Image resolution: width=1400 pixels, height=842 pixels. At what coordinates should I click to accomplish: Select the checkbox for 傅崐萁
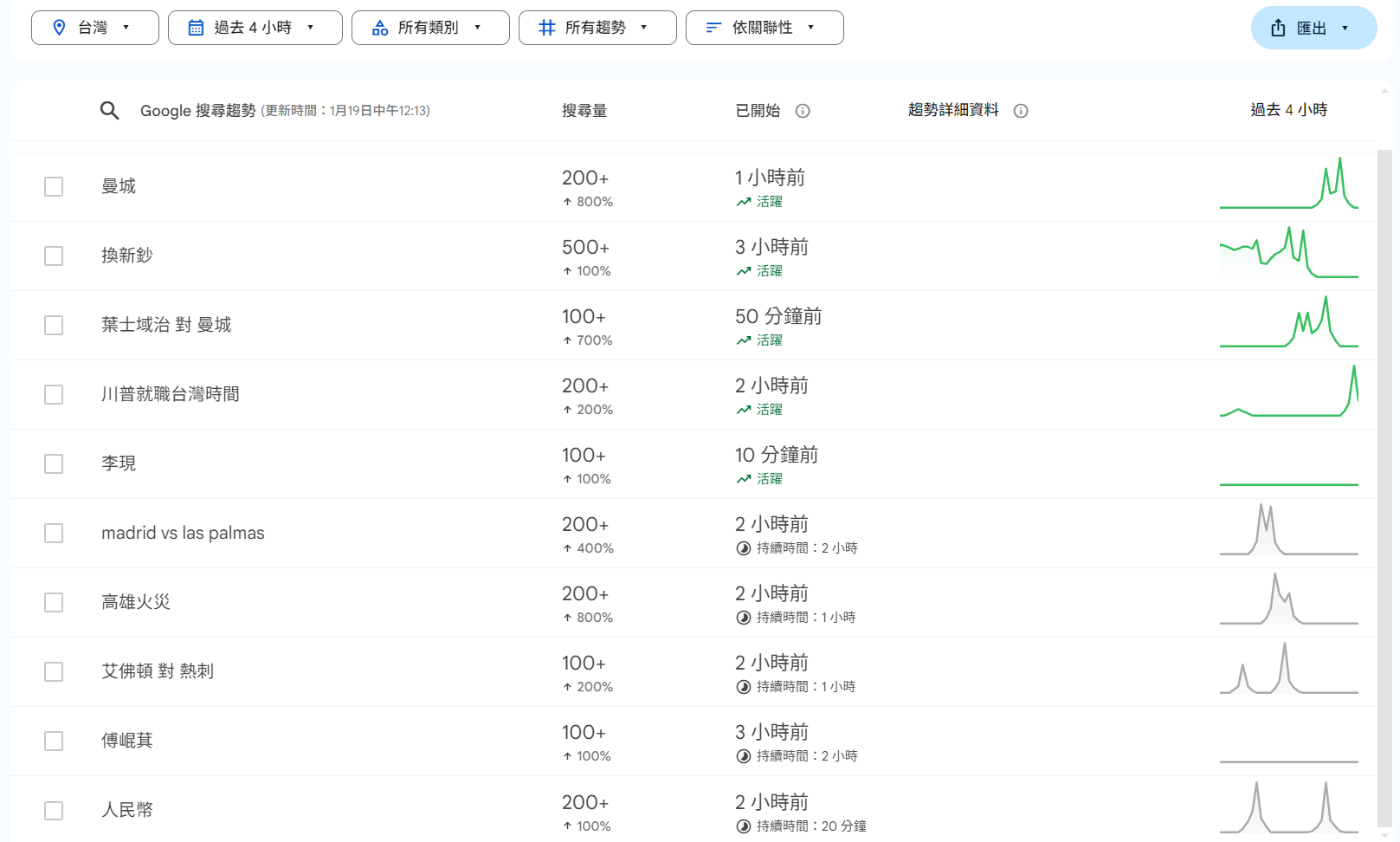point(54,741)
